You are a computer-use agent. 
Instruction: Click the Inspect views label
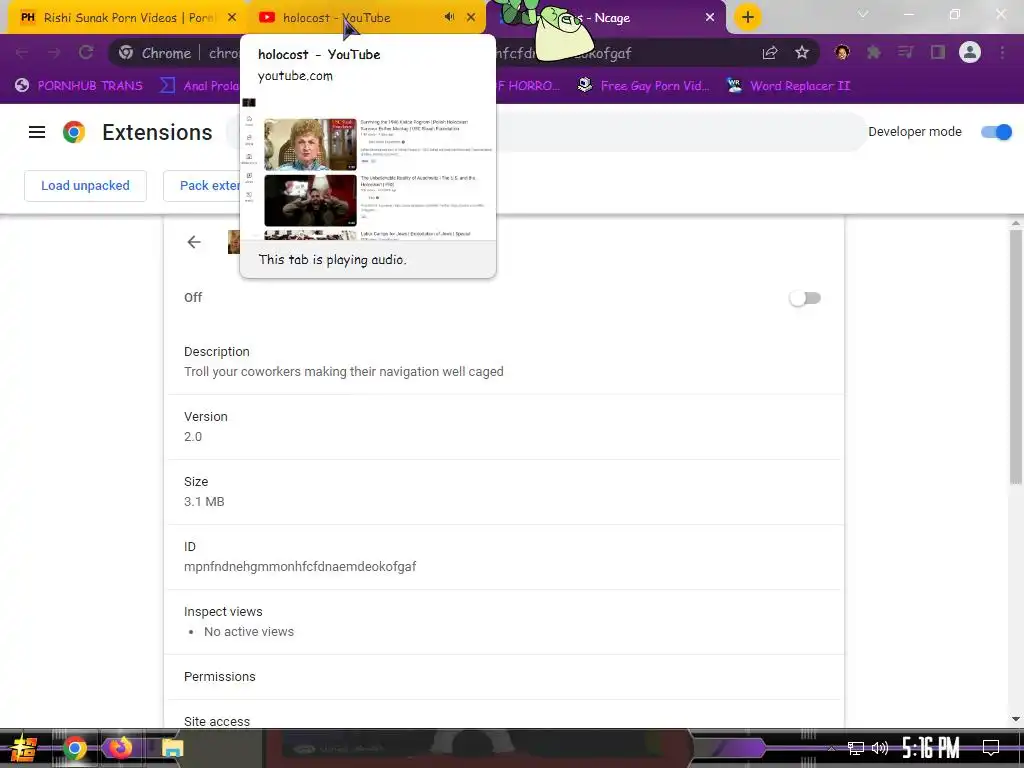pos(223,612)
